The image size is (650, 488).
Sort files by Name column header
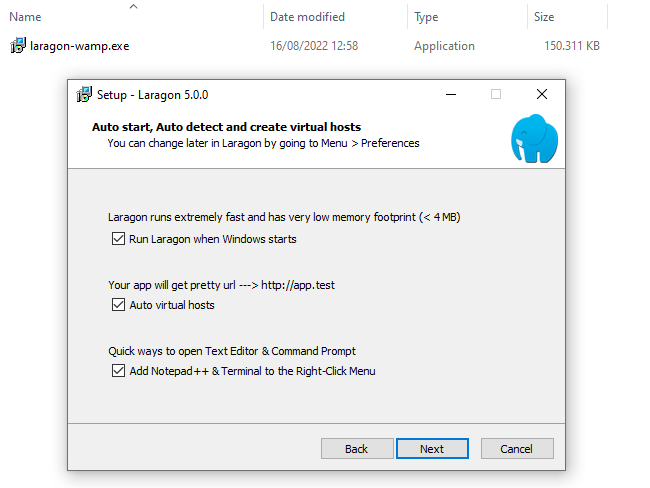25,17
